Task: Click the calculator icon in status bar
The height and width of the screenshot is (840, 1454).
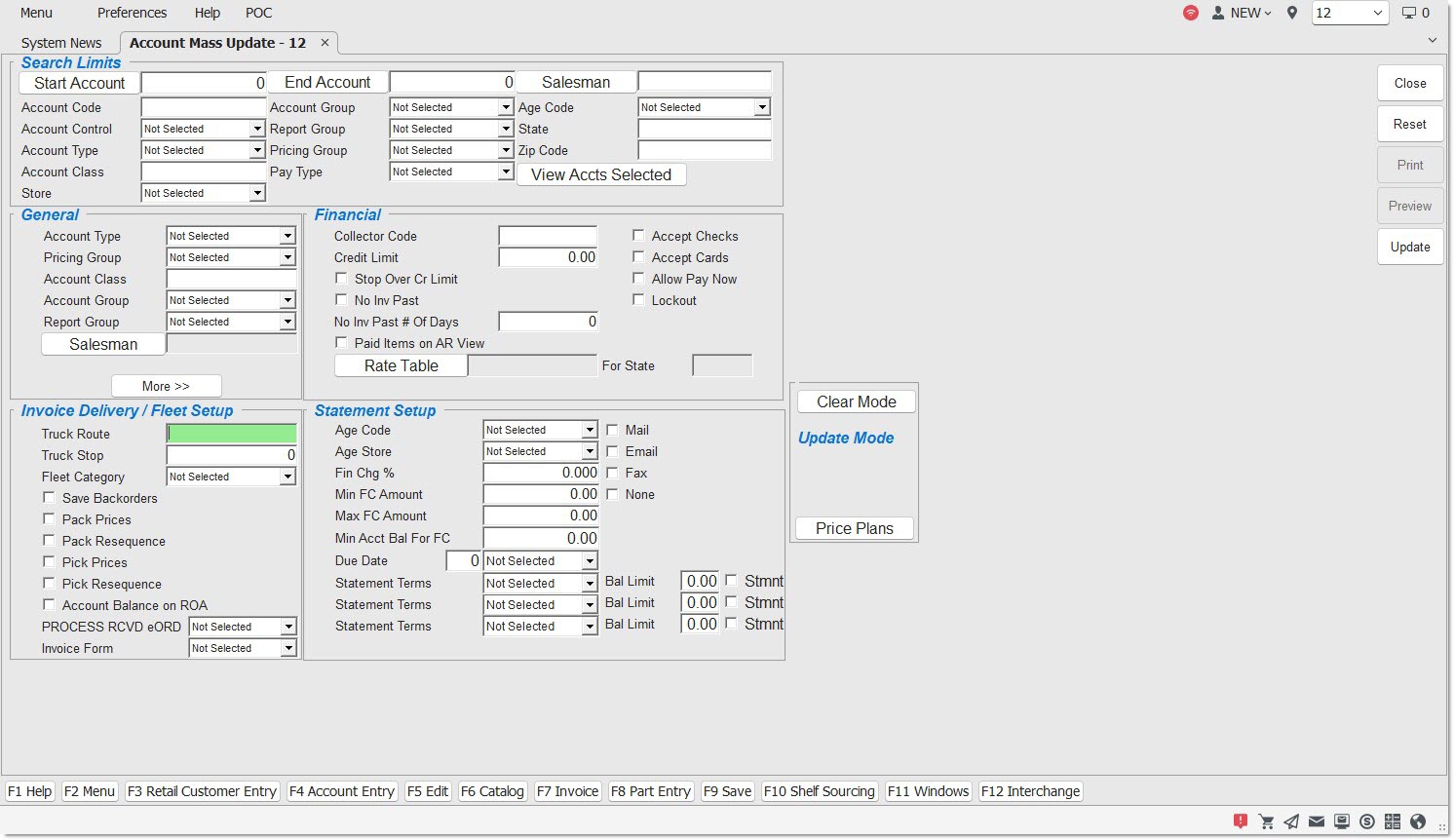Action: click(x=1393, y=821)
